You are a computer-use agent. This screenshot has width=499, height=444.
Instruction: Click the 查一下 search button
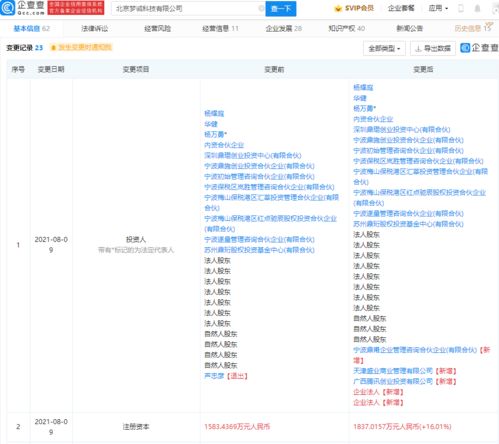pos(281,9)
